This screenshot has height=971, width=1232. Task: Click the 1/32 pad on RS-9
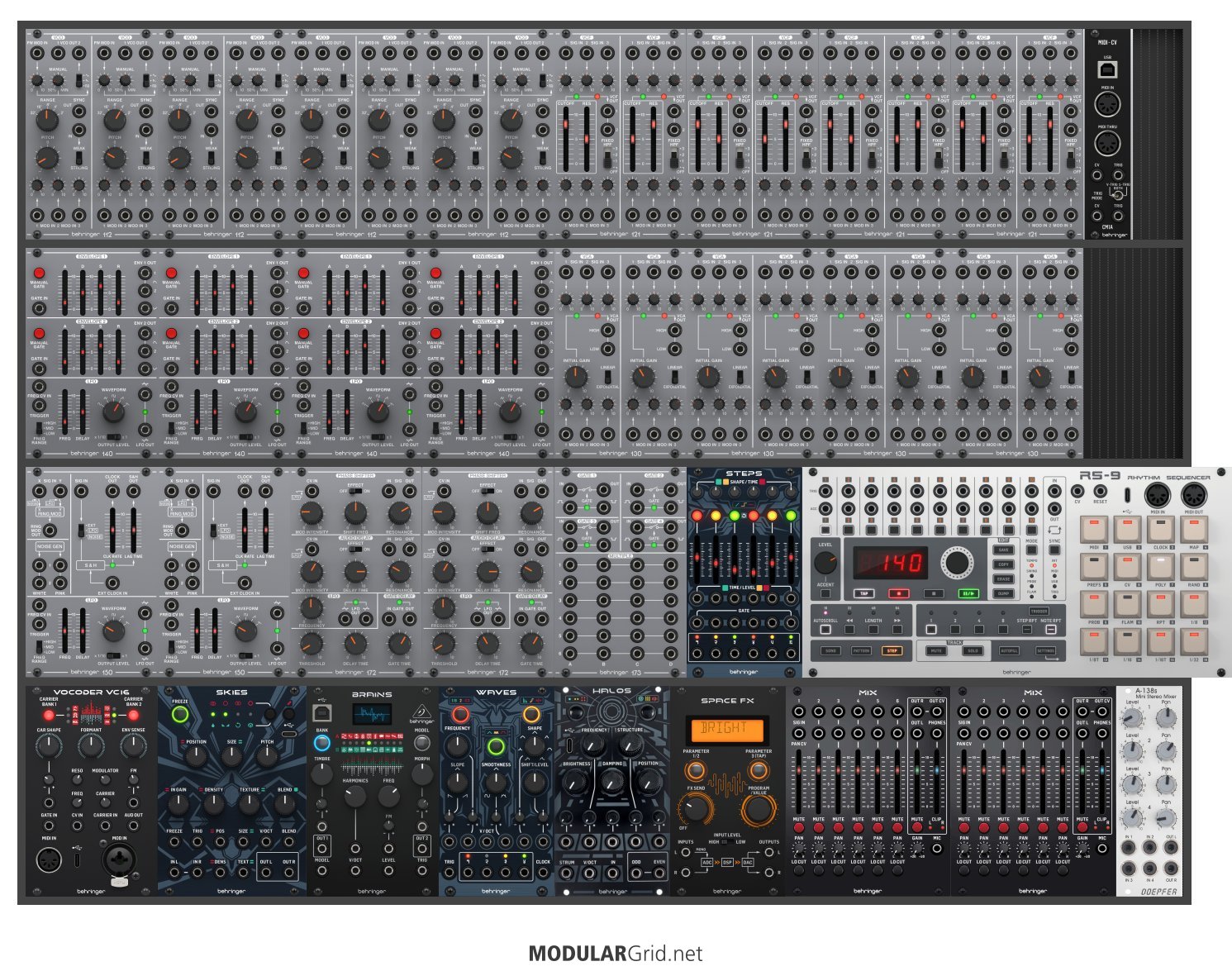(1193, 641)
